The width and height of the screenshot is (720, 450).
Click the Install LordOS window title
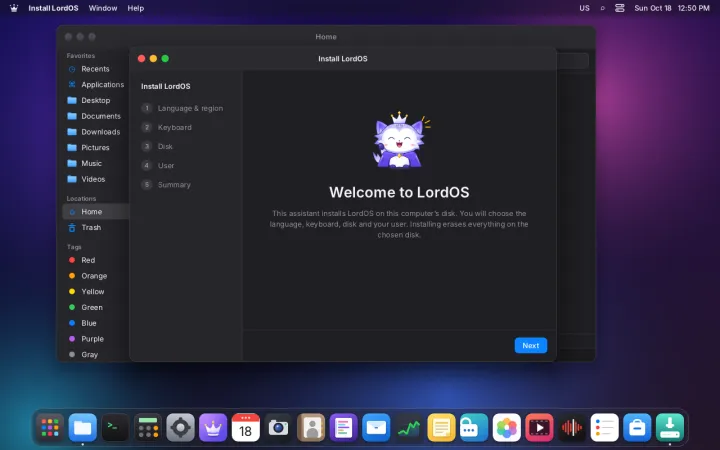[x=343, y=59]
